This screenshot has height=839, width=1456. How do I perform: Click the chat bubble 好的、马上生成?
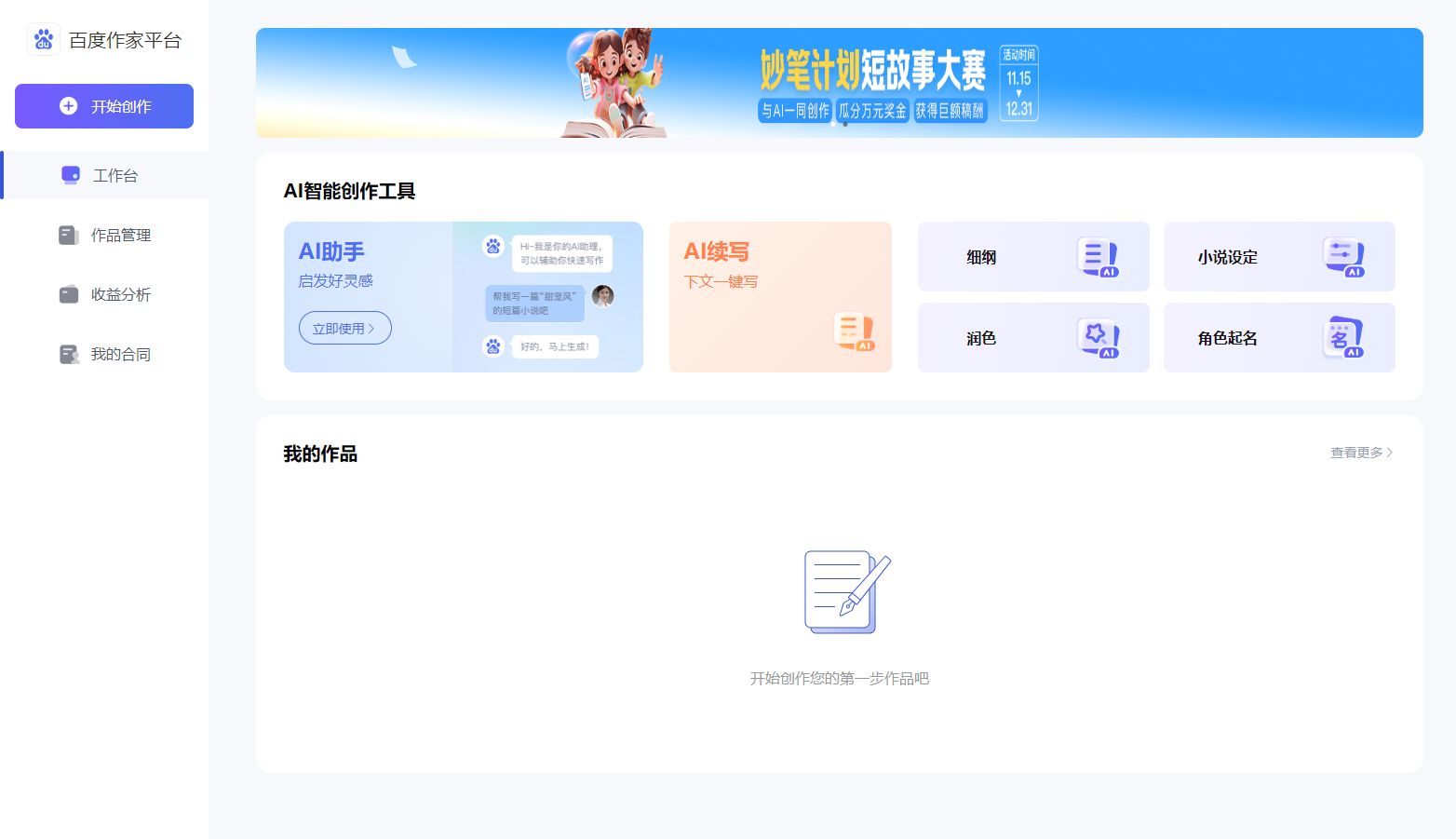click(x=555, y=346)
